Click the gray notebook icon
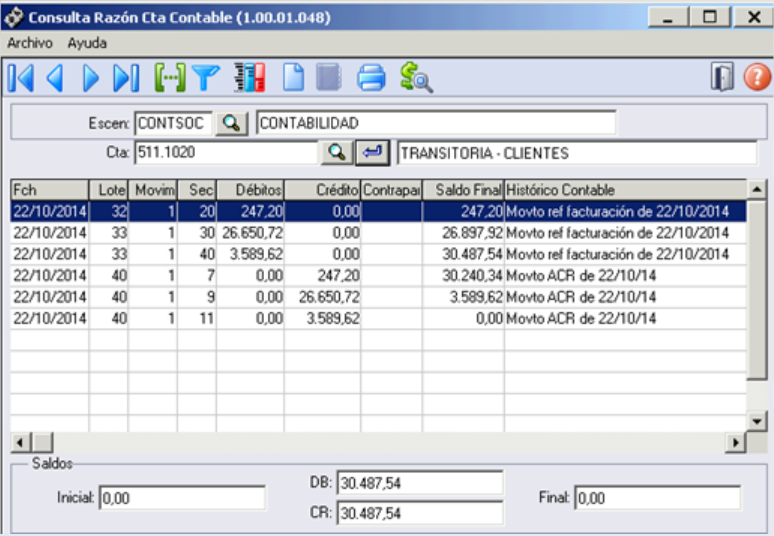 click(x=329, y=77)
